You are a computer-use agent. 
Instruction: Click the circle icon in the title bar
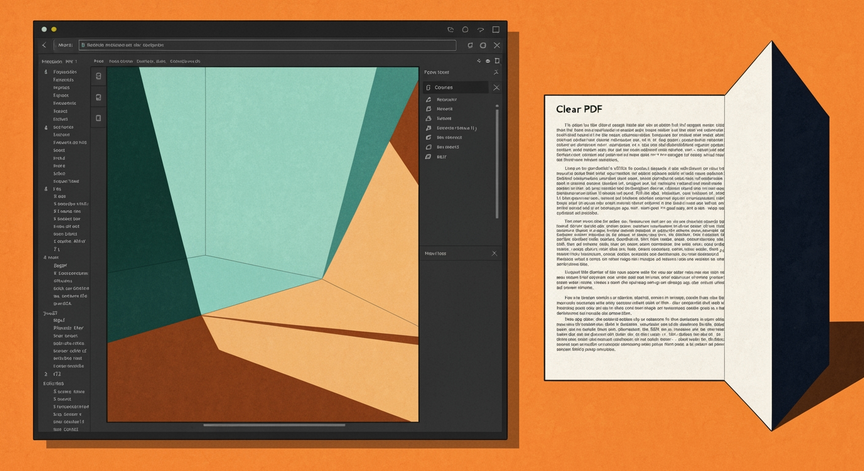tap(465, 29)
